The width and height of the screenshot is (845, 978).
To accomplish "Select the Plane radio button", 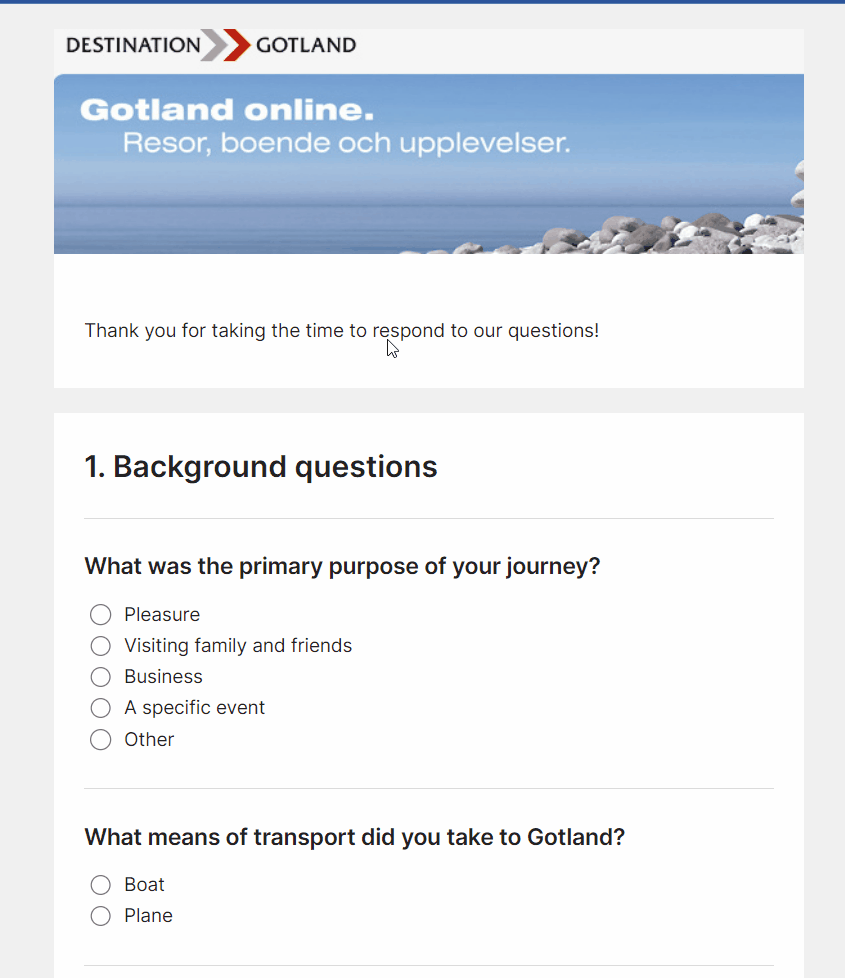I will coord(100,916).
